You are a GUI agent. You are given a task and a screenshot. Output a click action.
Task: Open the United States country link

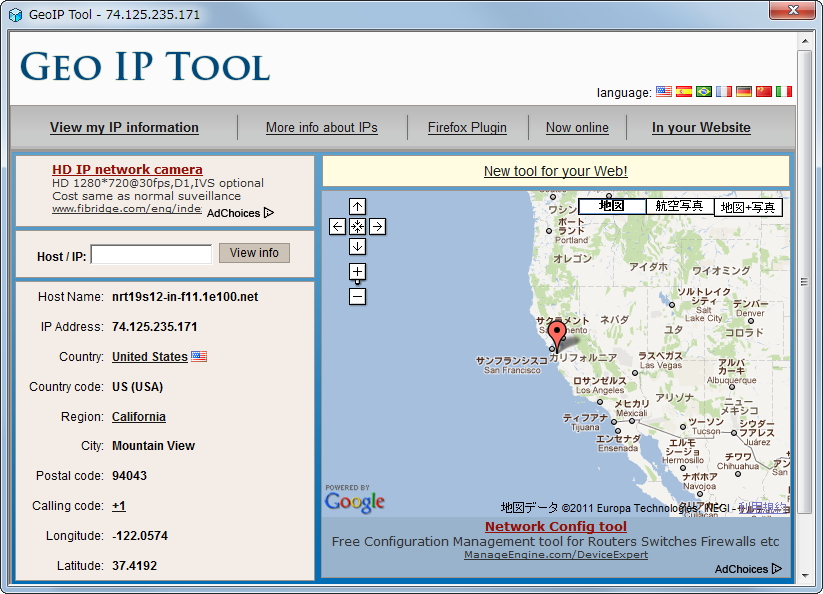149,356
